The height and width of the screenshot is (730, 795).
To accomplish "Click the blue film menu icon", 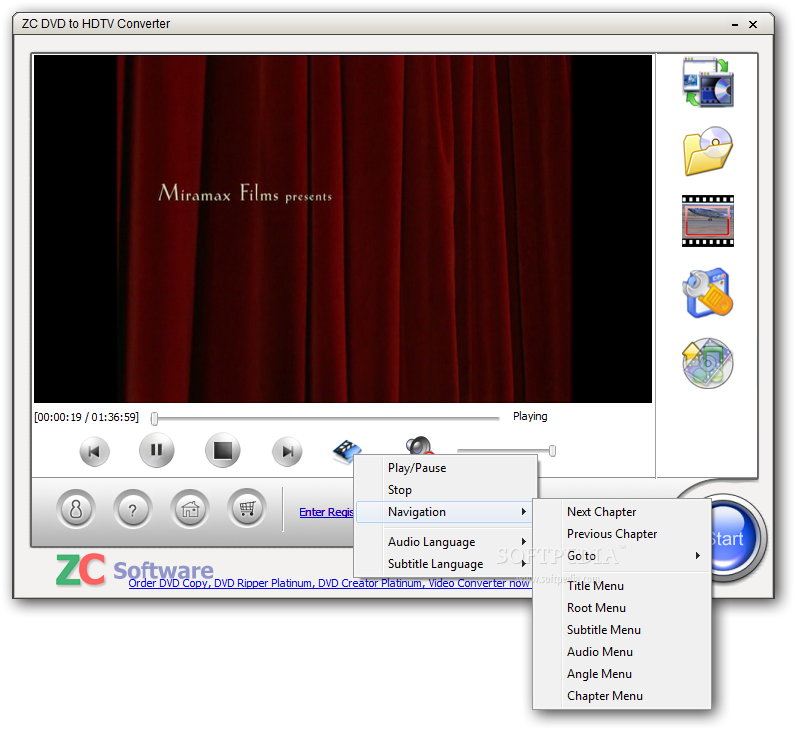I will (x=347, y=450).
